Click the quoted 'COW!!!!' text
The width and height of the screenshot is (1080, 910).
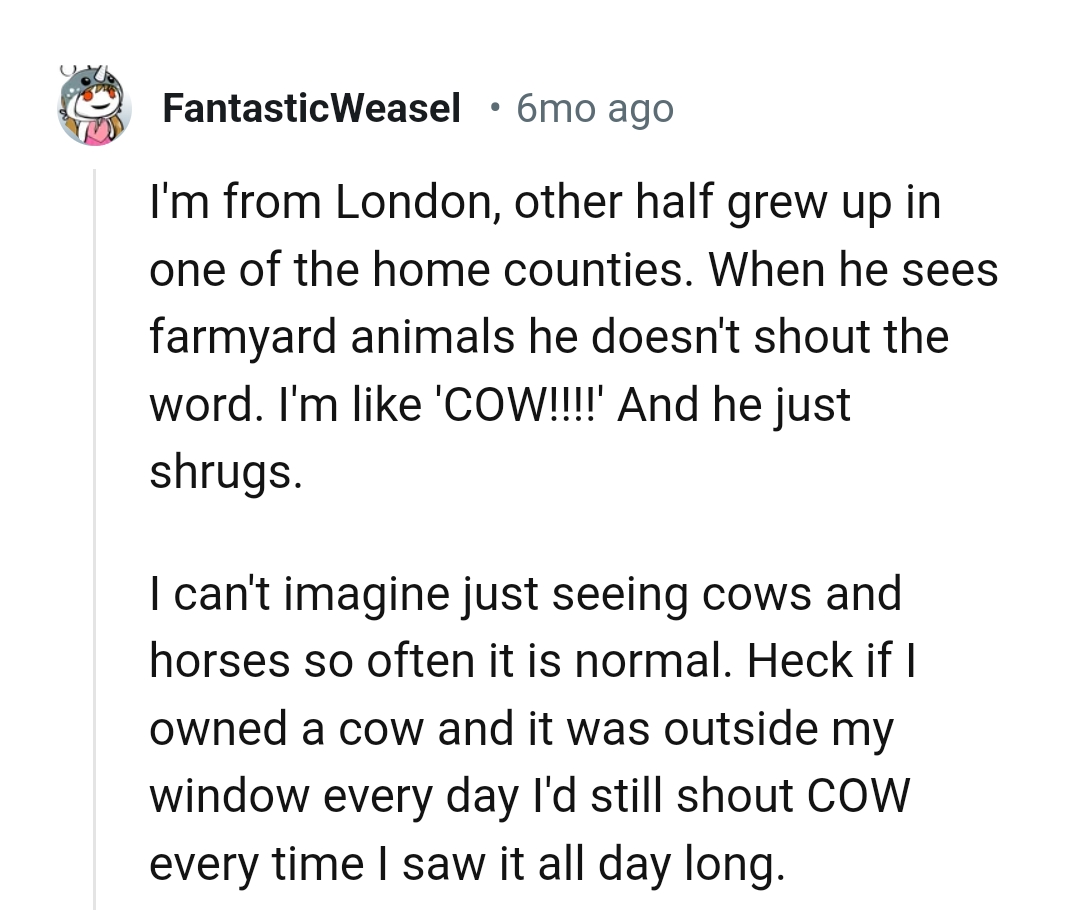[x=519, y=405]
